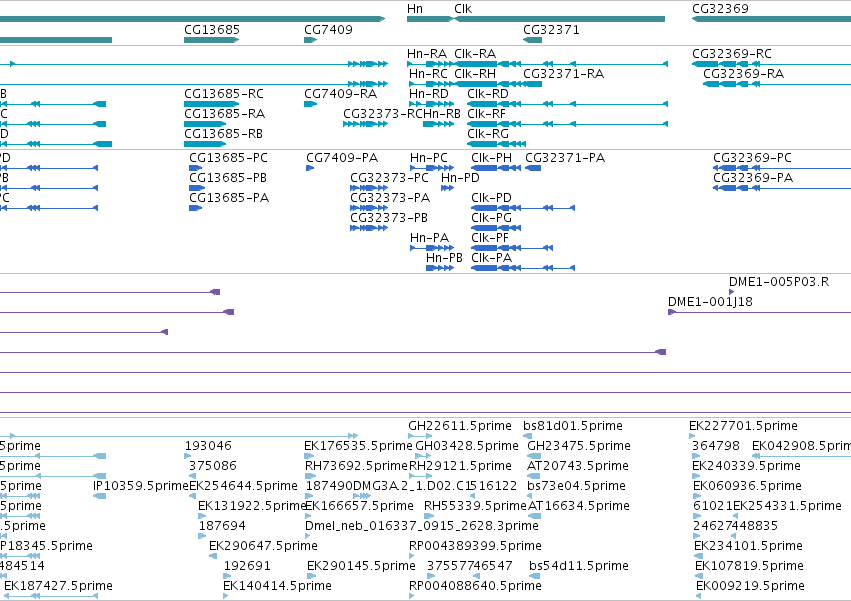The height and width of the screenshot is (601, 851).
Task: Click transcript label CG13685-RC
Action: (x=224, y=94)
